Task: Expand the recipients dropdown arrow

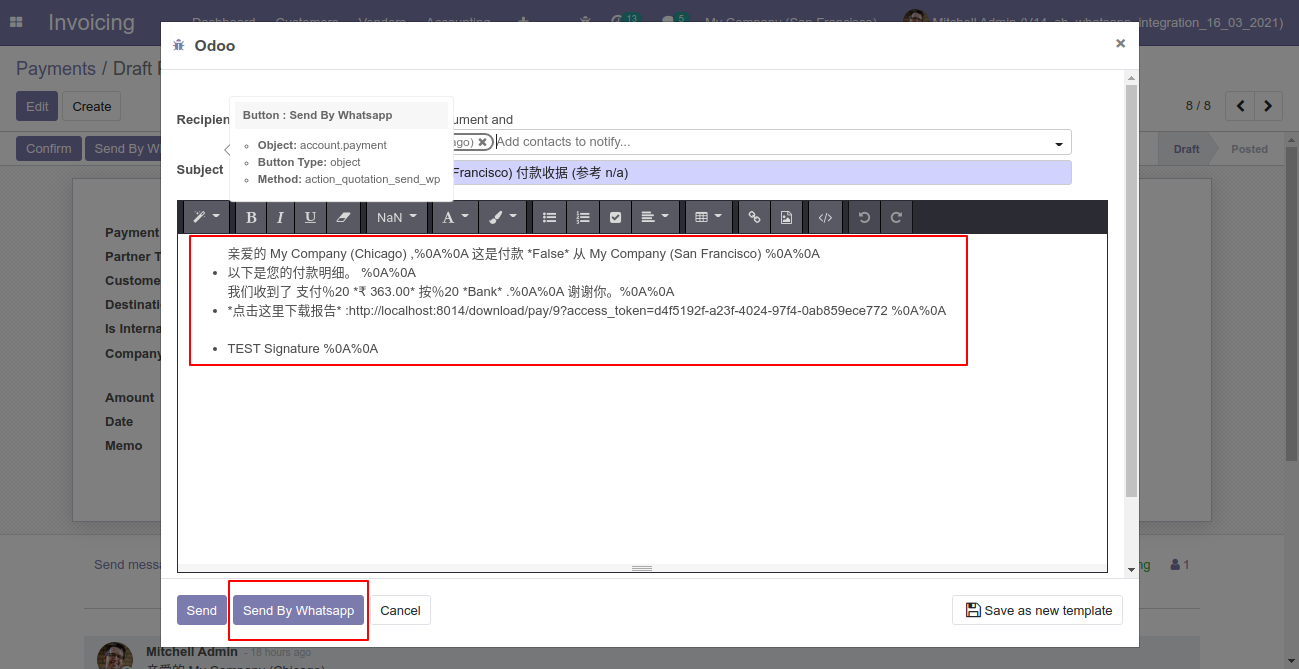Action: point(1059,143)
